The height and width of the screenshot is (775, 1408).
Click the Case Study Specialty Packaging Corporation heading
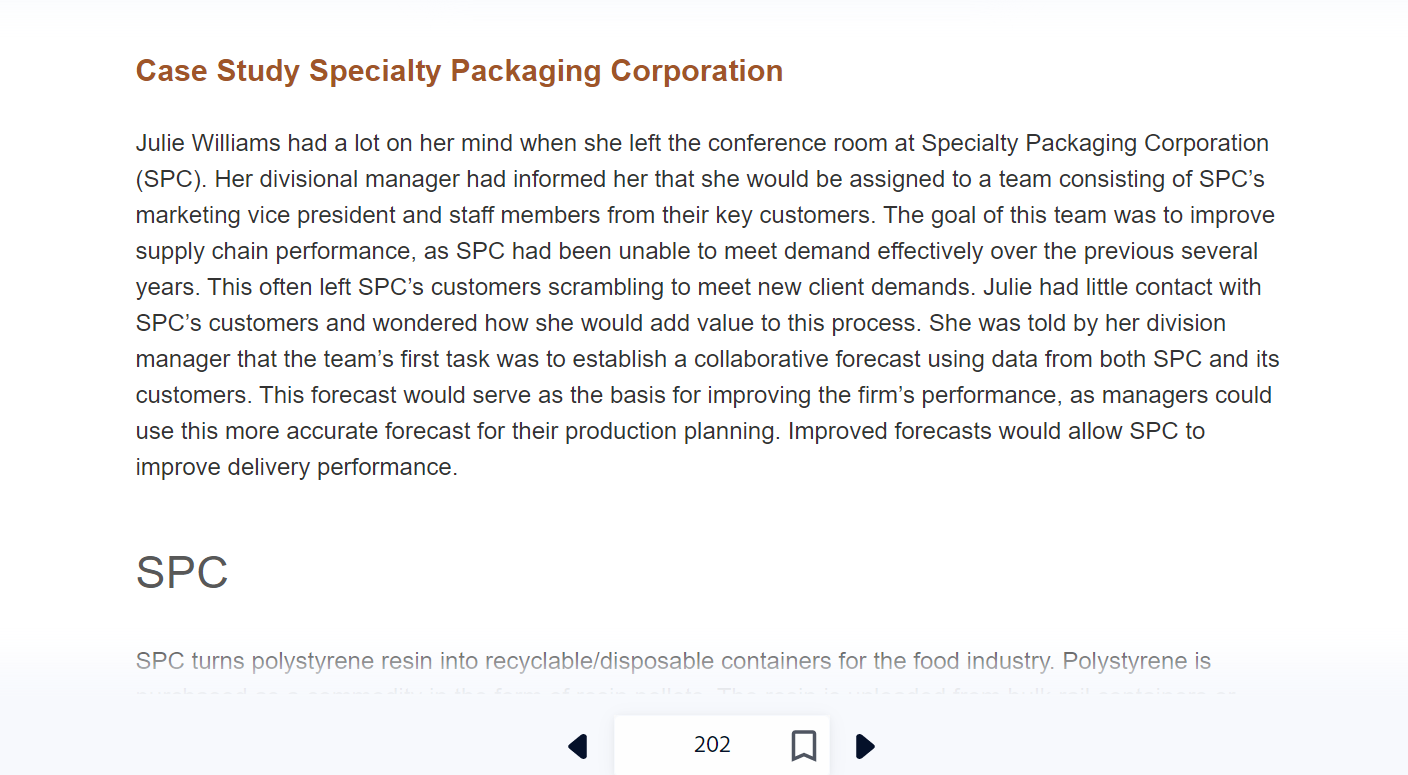(x=459, y=71)
